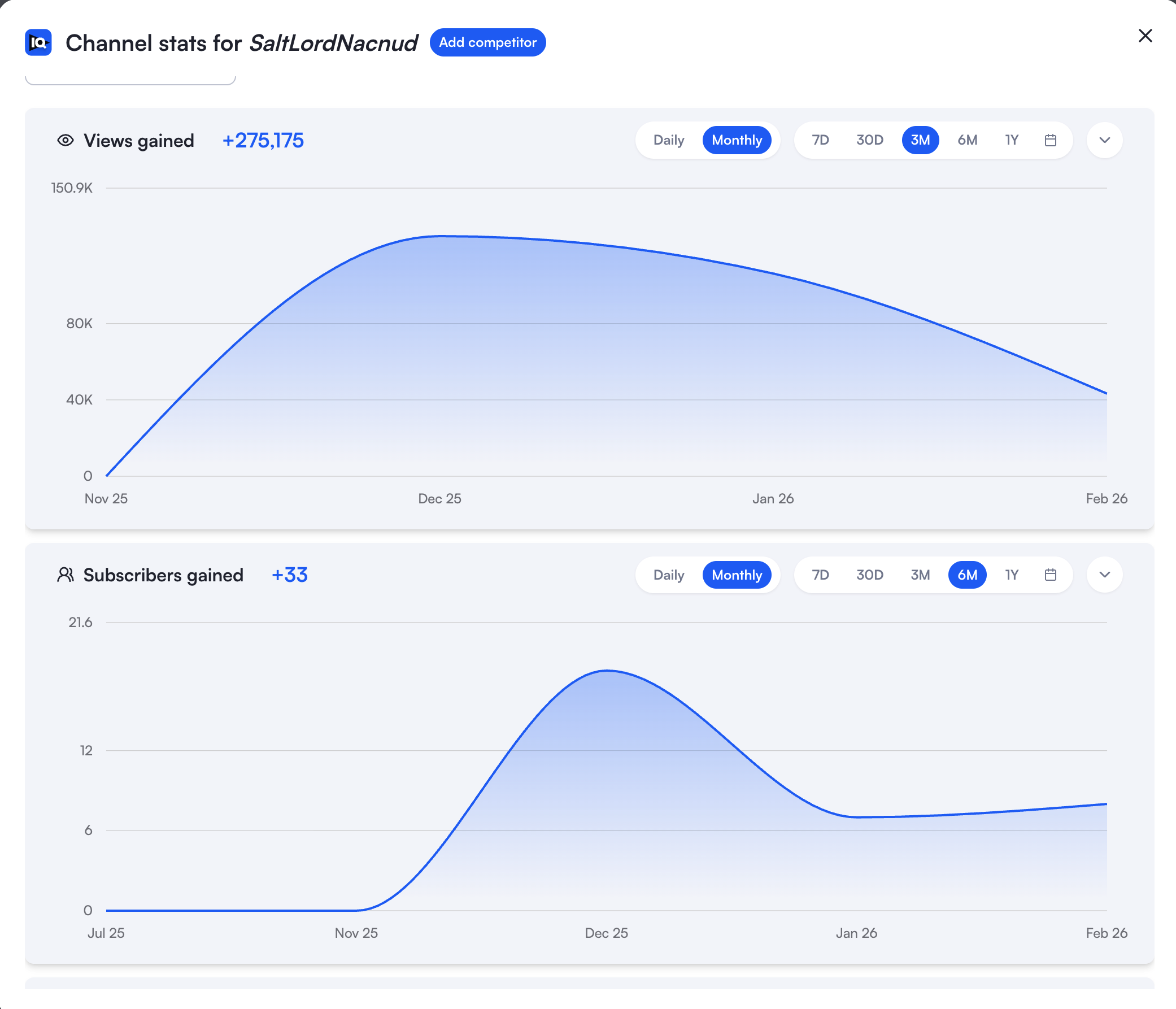Choose 6M range for Views chart
The image size is (1176, 1009).
click(x=967, y=140)
